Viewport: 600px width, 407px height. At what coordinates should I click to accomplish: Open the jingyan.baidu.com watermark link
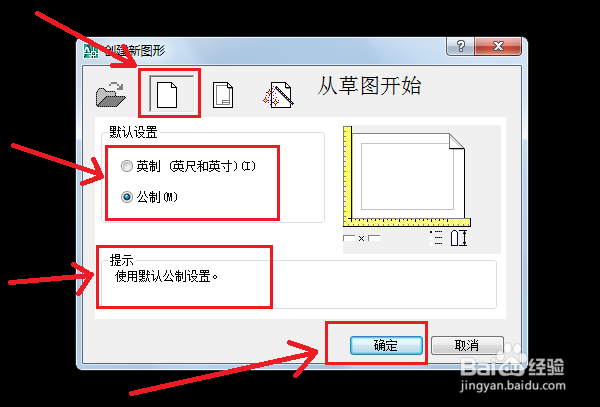513,386
